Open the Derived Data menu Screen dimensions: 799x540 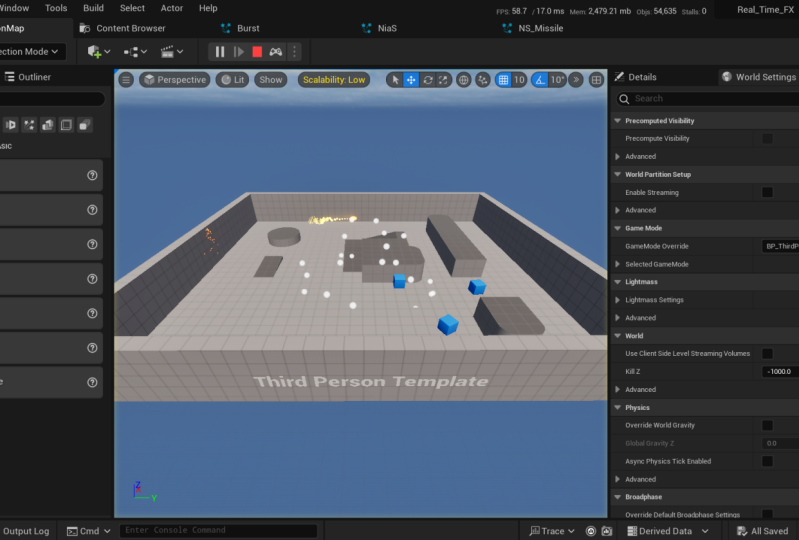(668, 531)
